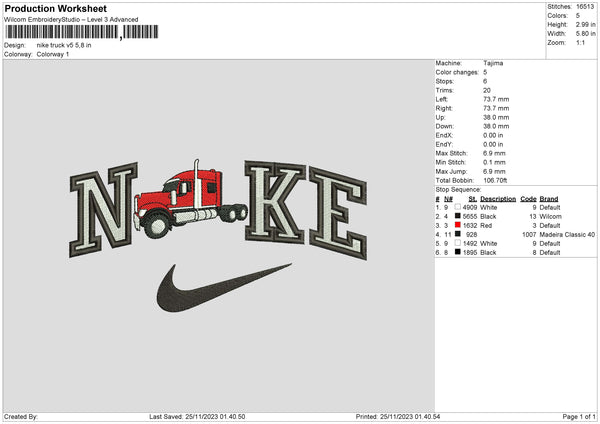Image resolution: width=600 pixels, height=424 pixels.
Task: Click the white swatch in stop row 5
Action: [x=458, y=243]
